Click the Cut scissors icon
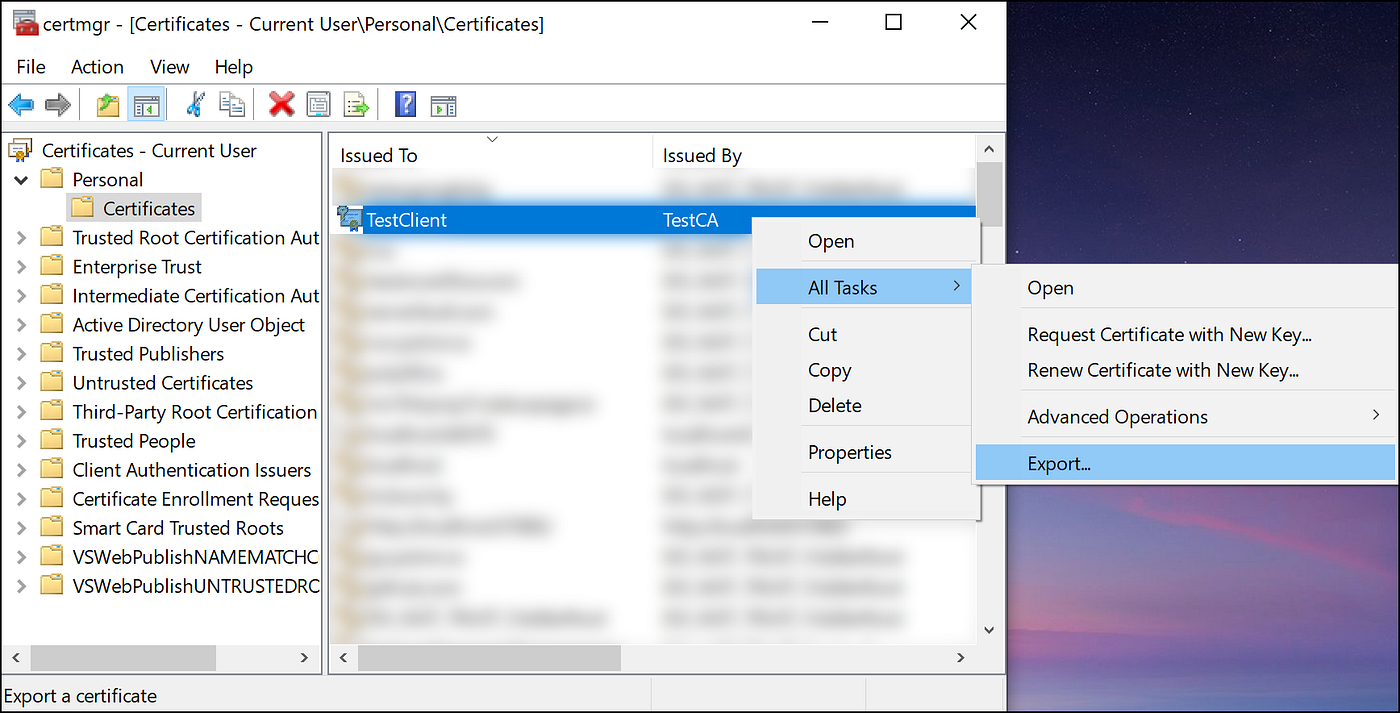This screenshot has height=713, width=1400. click(x=195, y=104)
